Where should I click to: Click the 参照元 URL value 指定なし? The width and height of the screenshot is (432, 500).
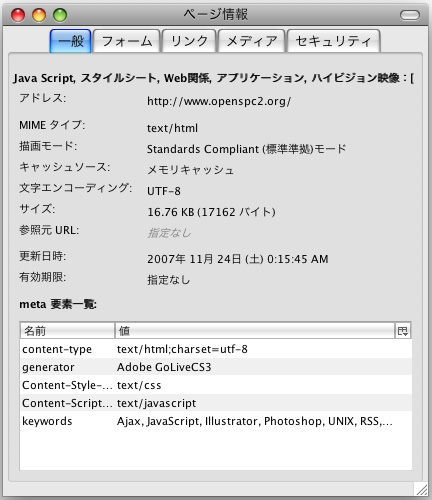169,233
